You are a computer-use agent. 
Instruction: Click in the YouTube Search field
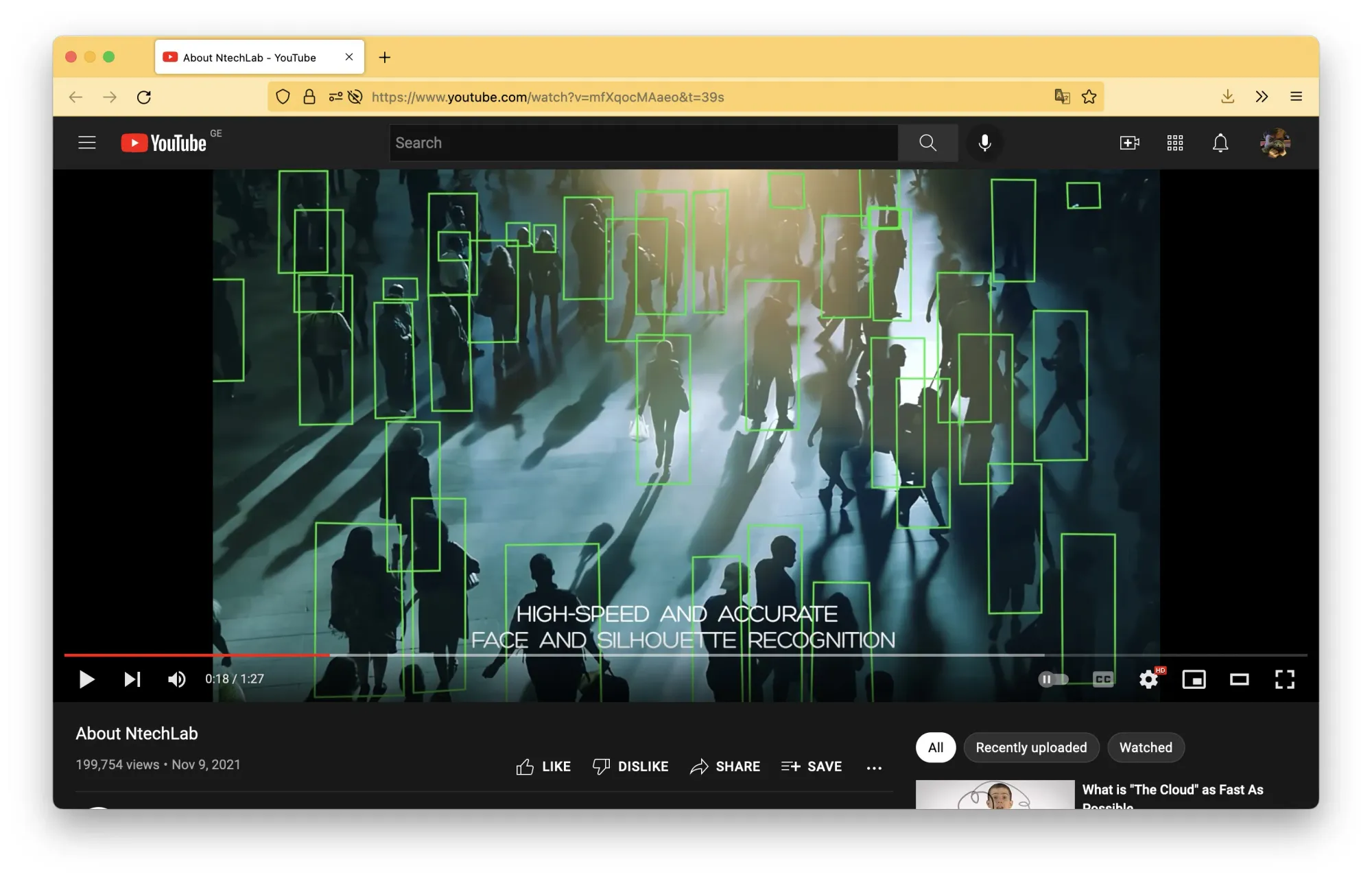(x=643, y=143)
